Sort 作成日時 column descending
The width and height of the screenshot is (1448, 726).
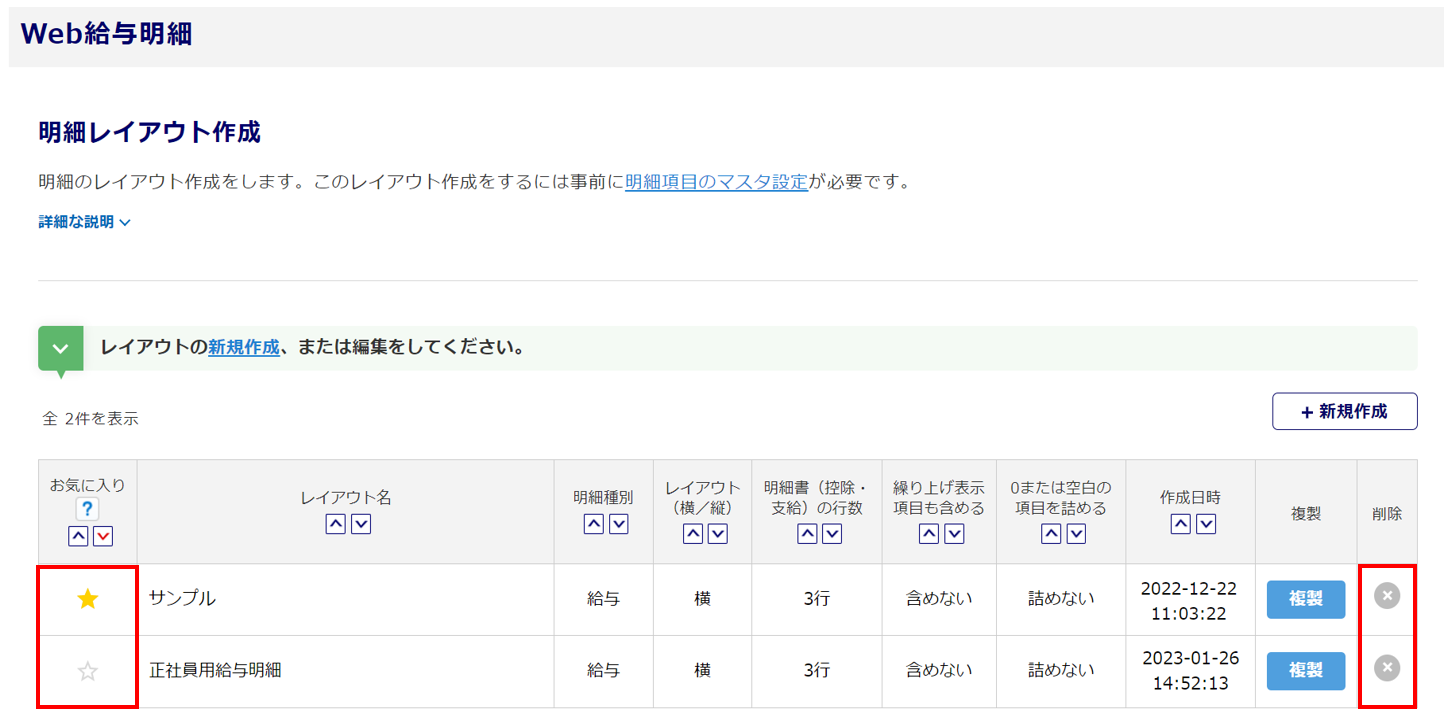pos(1206,523)
